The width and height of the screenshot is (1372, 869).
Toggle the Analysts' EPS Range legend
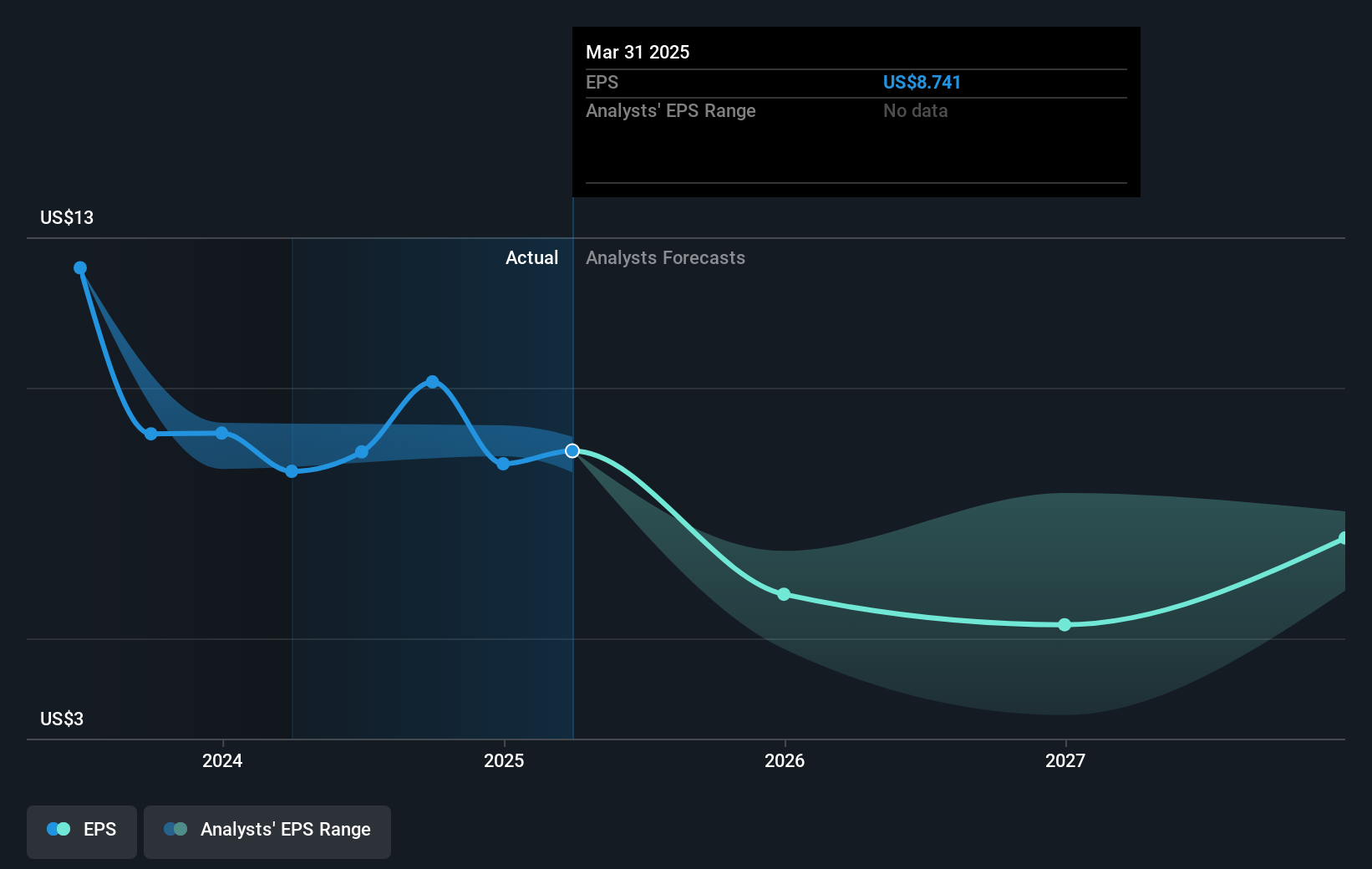coord(267,831)
